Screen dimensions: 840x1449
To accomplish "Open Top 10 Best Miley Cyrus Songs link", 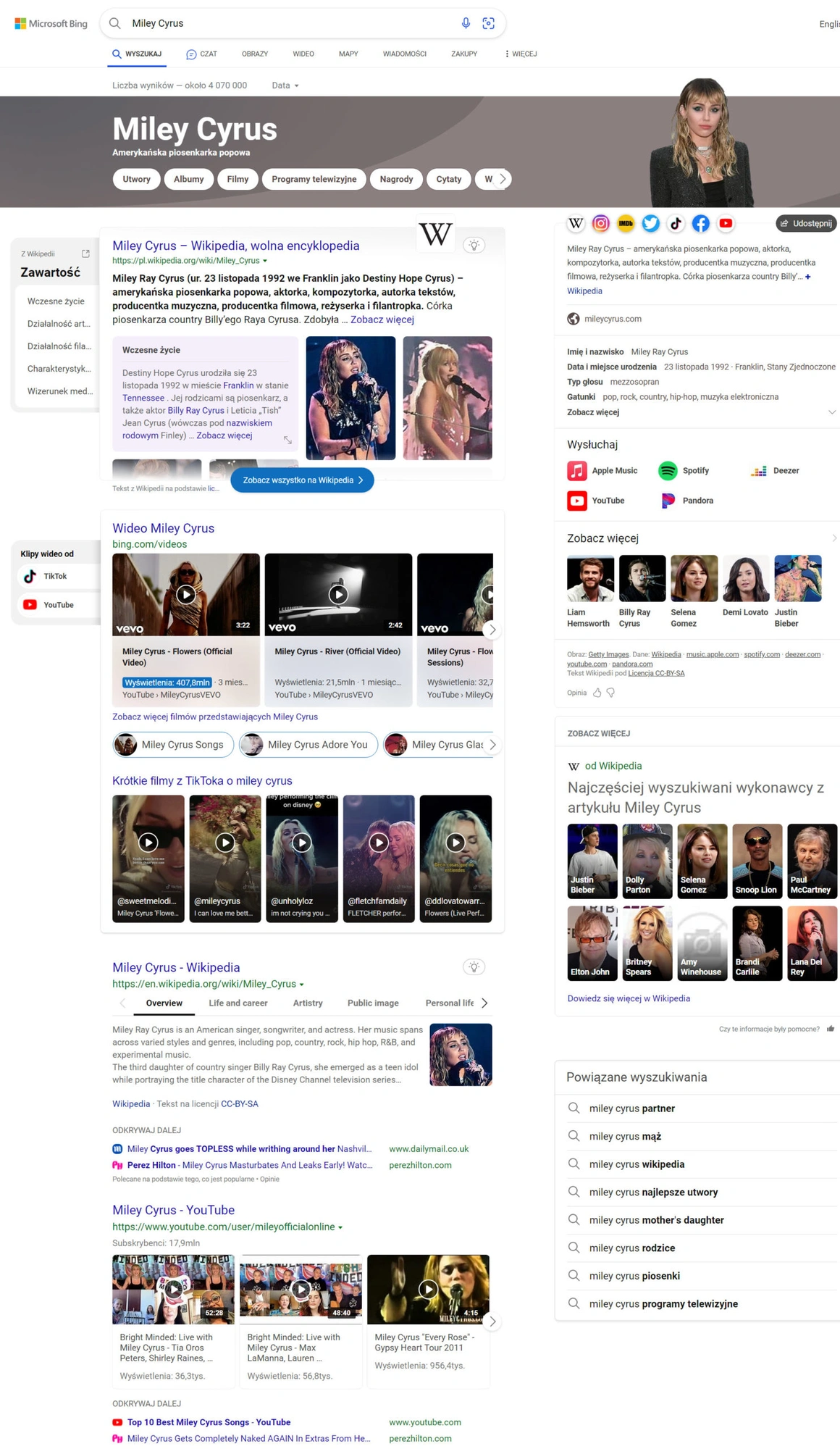I will (209, 1422).
